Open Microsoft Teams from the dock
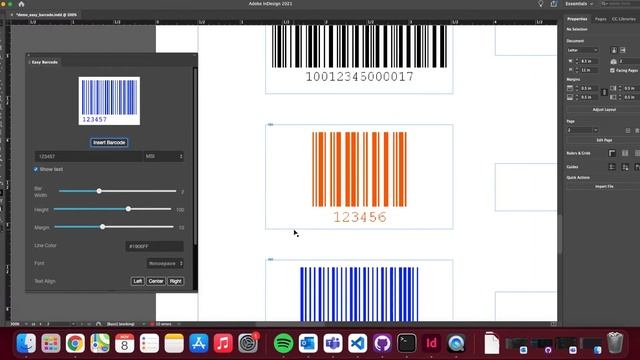Image resolution: width=640 pixels, height=360 pixels. tap(333, 343)
